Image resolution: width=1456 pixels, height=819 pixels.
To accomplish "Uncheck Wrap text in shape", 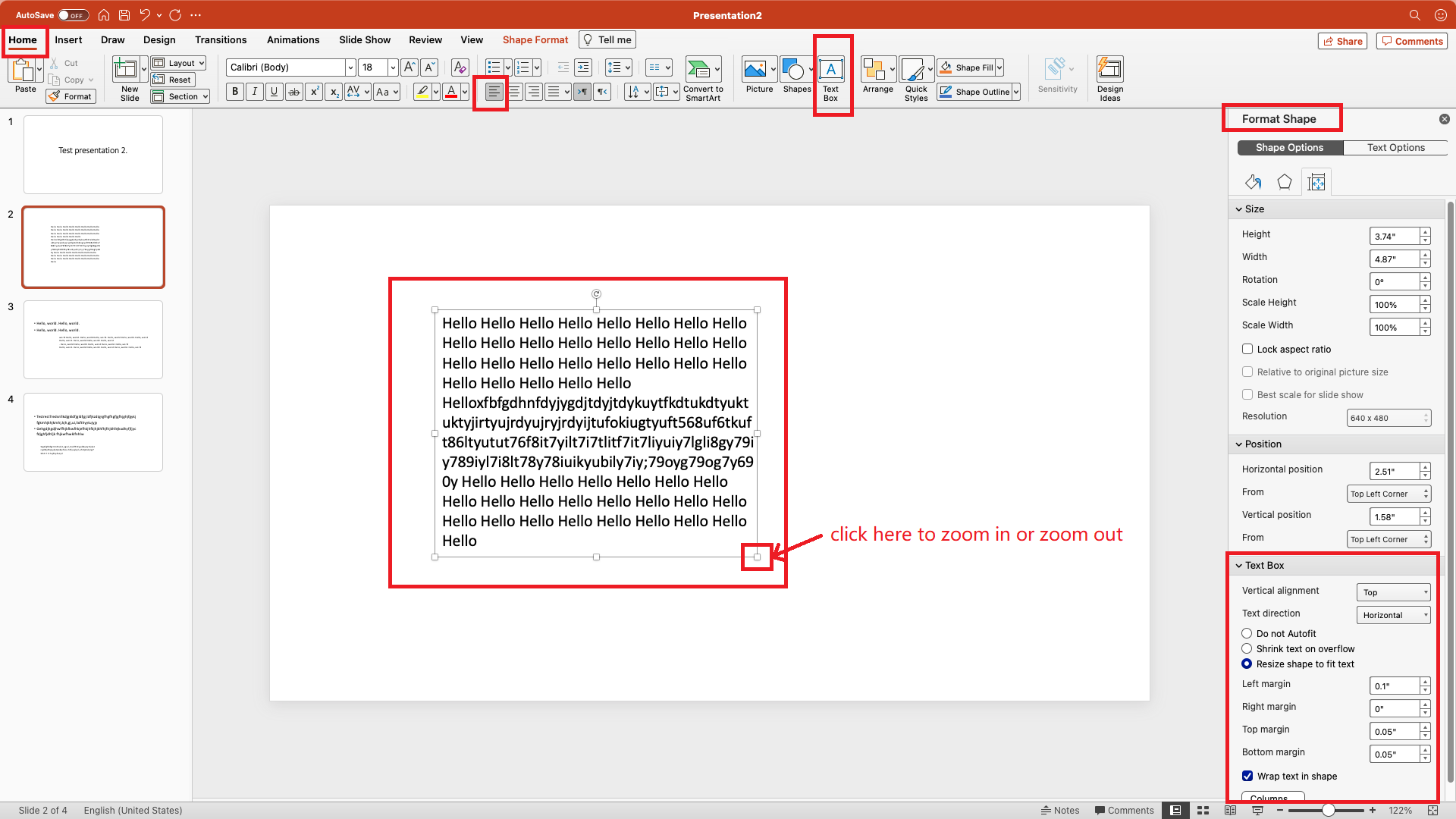I will 1247,776.
